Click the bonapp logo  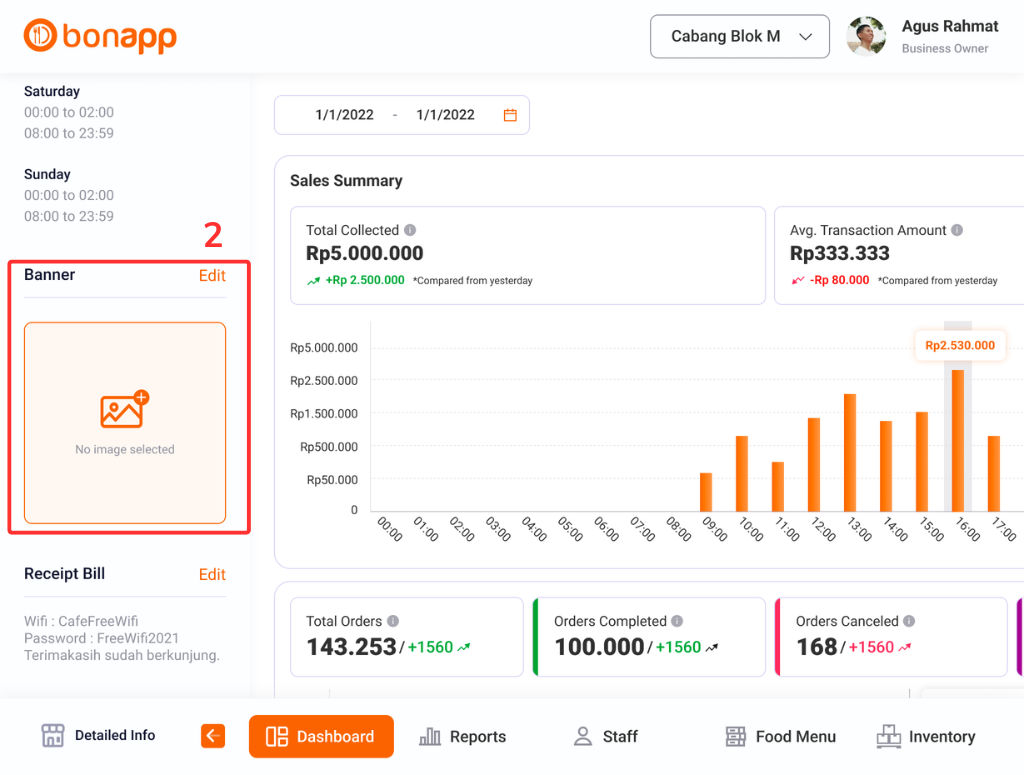point(100,37)
